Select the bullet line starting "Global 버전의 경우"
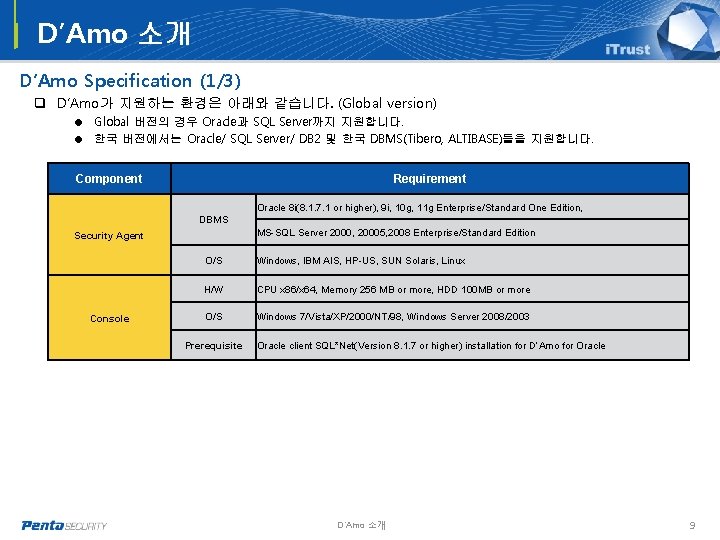The height and width of the screenshot is (540, 720). pyautogui.click(x=248, y=122)
